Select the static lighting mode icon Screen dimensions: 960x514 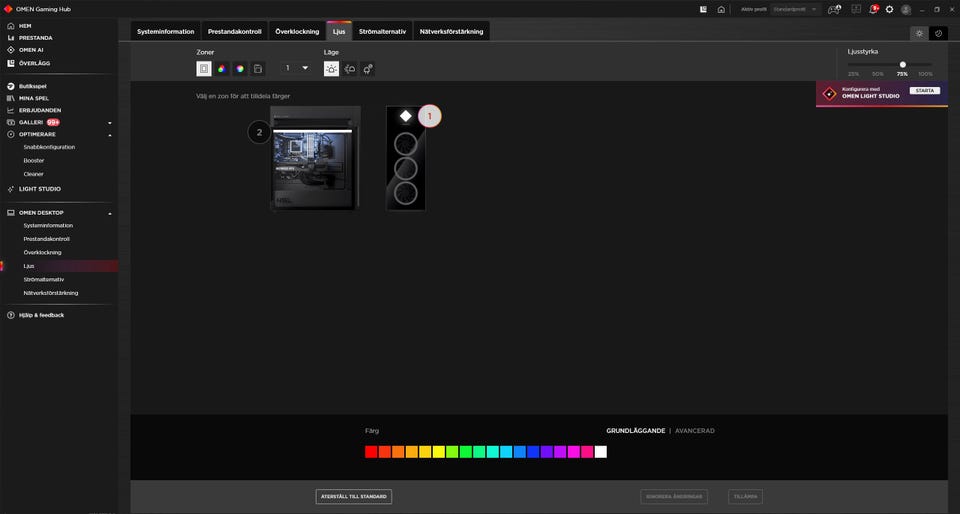point(331,69)
